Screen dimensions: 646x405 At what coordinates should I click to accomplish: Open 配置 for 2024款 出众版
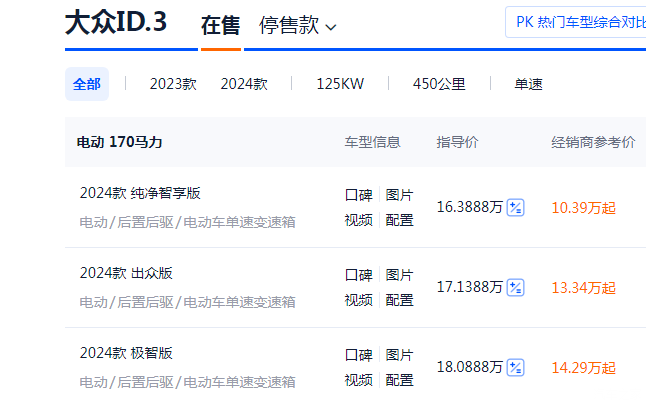pyautogui.click(x=399, y=300)
